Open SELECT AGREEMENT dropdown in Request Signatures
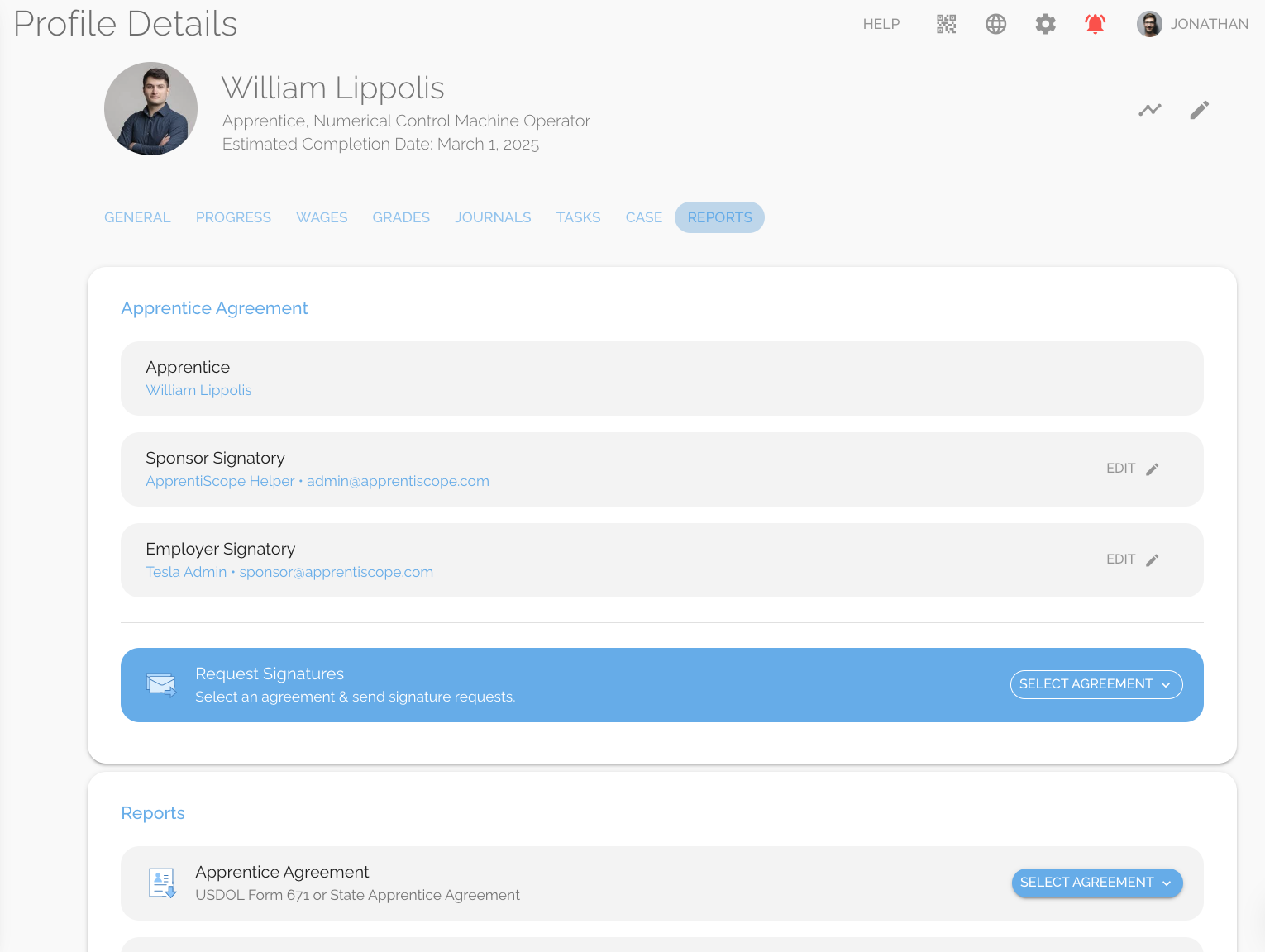 click(1096, 684)
